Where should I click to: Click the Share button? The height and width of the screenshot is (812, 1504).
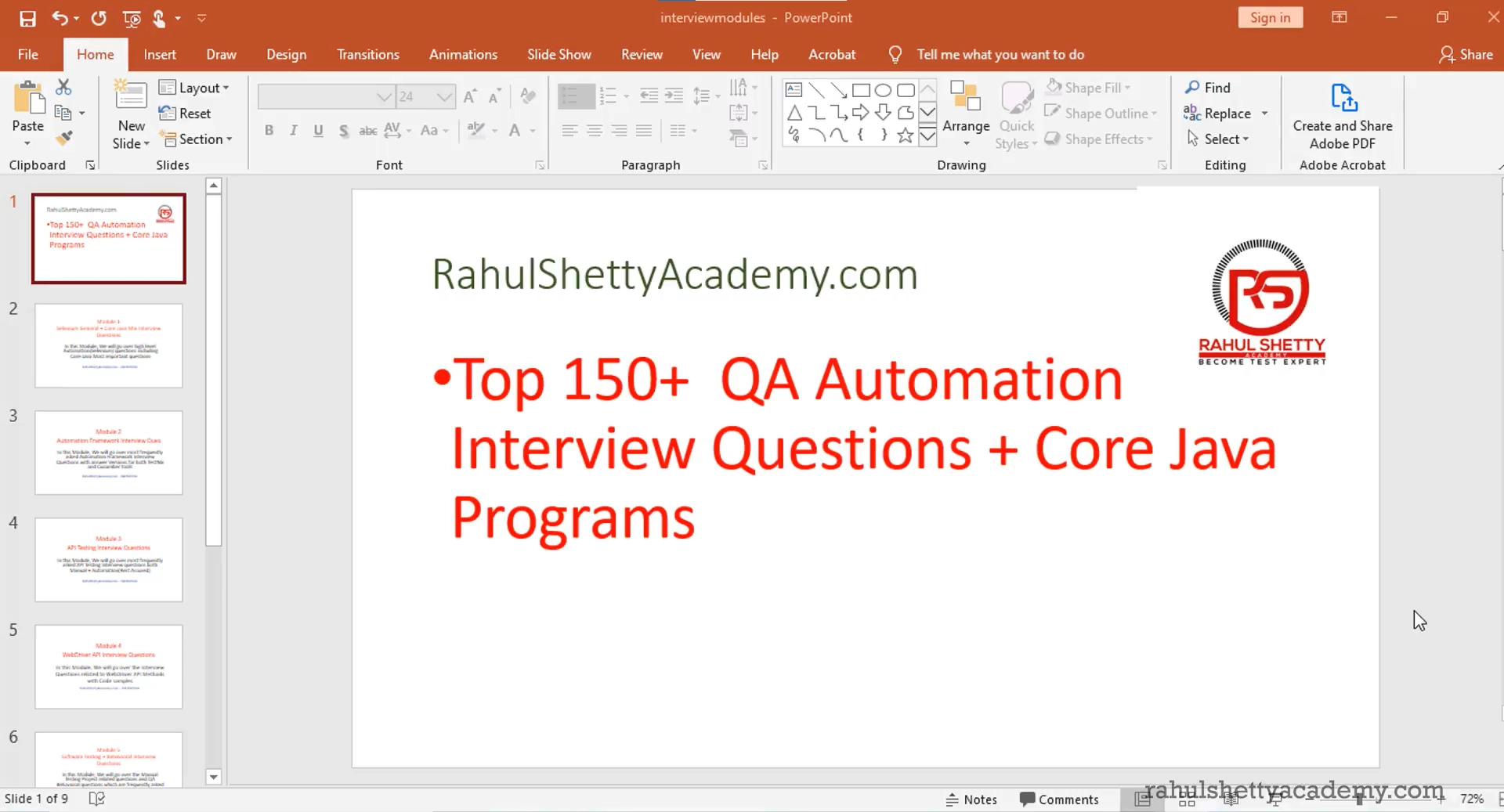click(1466, 54)
